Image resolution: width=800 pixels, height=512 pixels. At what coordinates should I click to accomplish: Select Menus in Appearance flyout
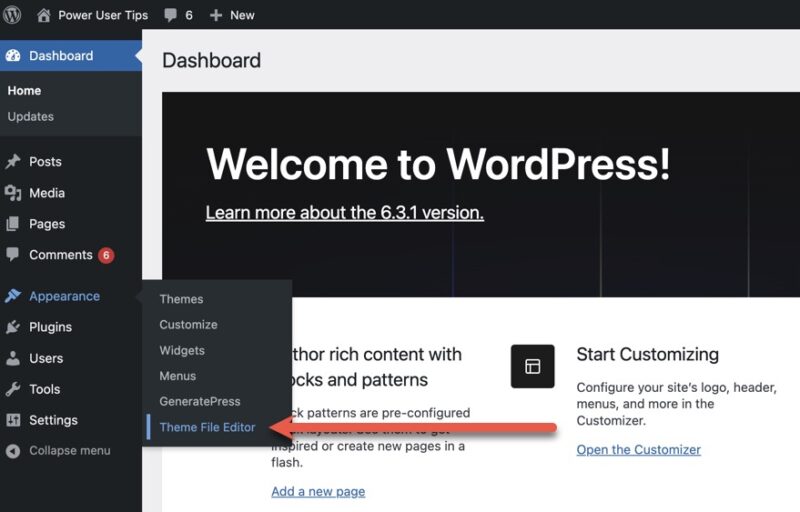pyautogui.click(x=178, y=376)
